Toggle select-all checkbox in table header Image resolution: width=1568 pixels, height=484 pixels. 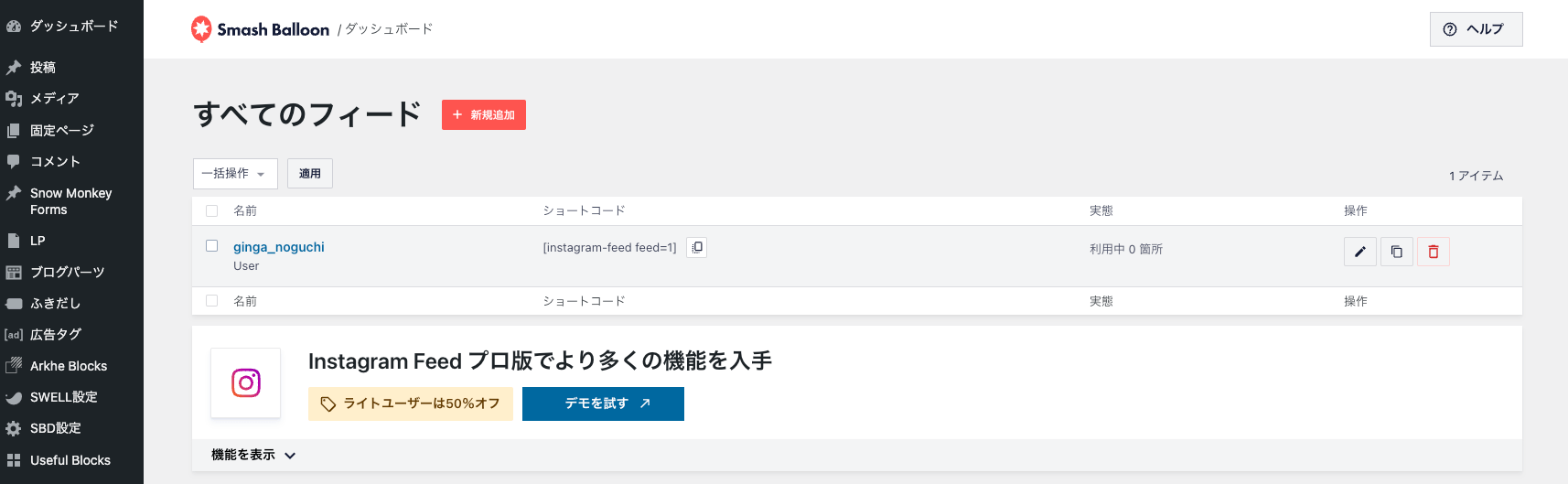(x=212, y=210)
